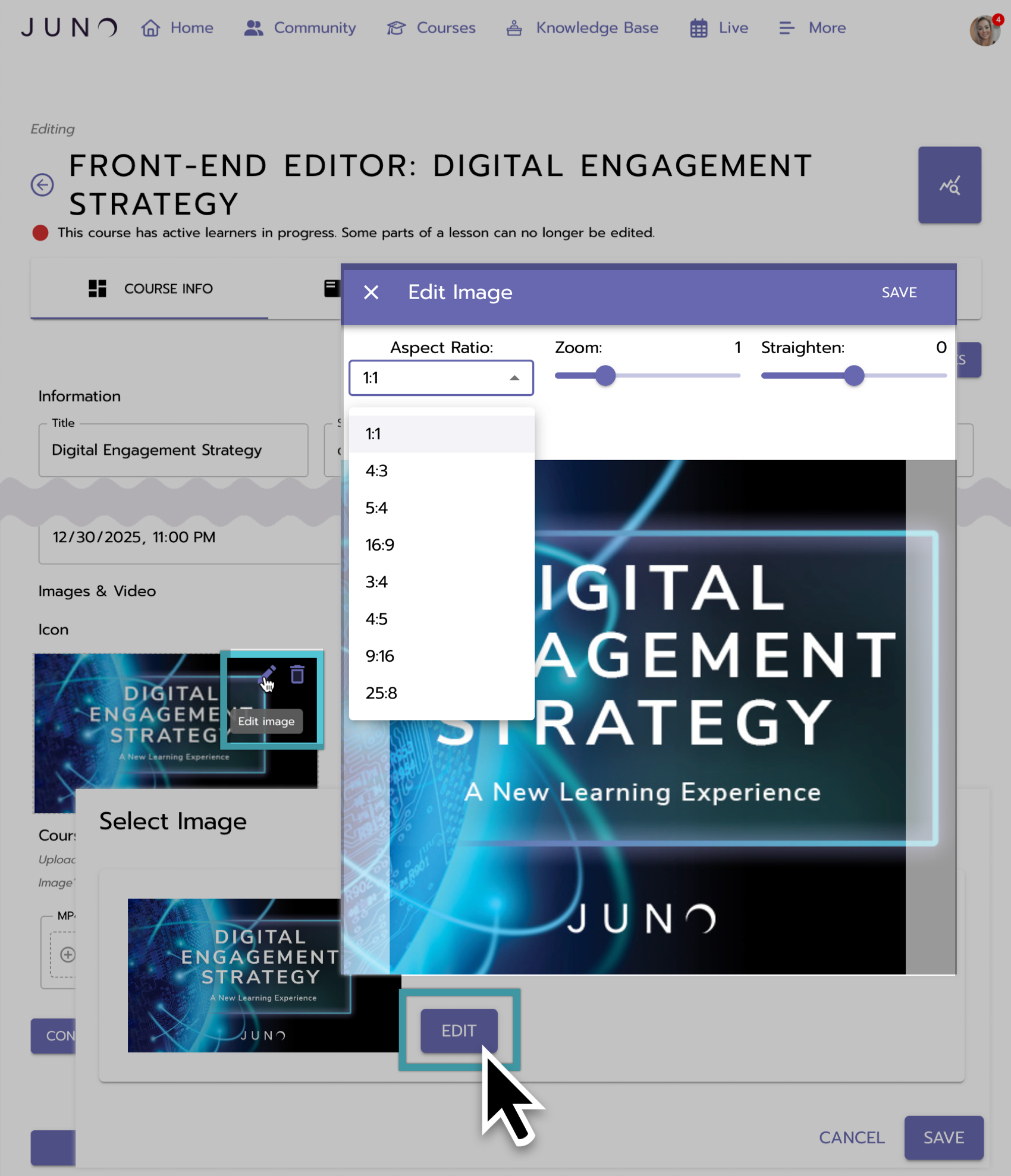
Task: Click SAVE in Select Image dialog
Action: pos(944,1137)
